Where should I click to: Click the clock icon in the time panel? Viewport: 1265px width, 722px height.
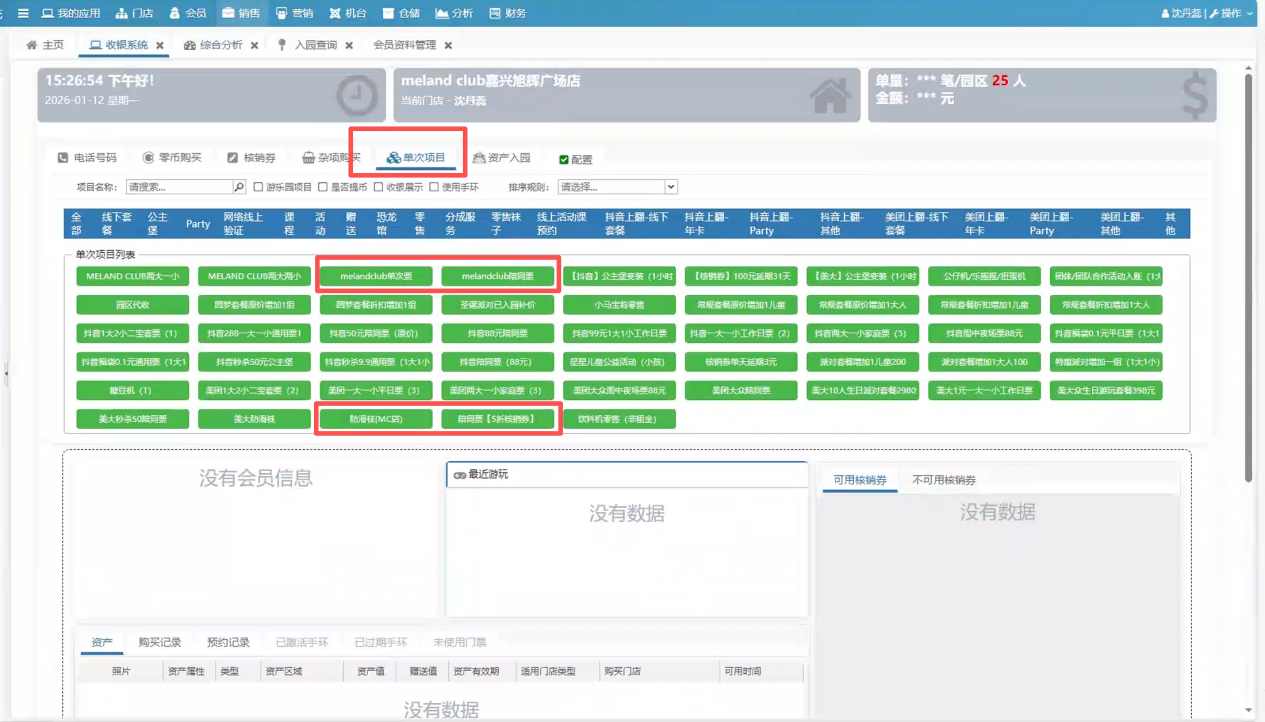tap(355, 96)
